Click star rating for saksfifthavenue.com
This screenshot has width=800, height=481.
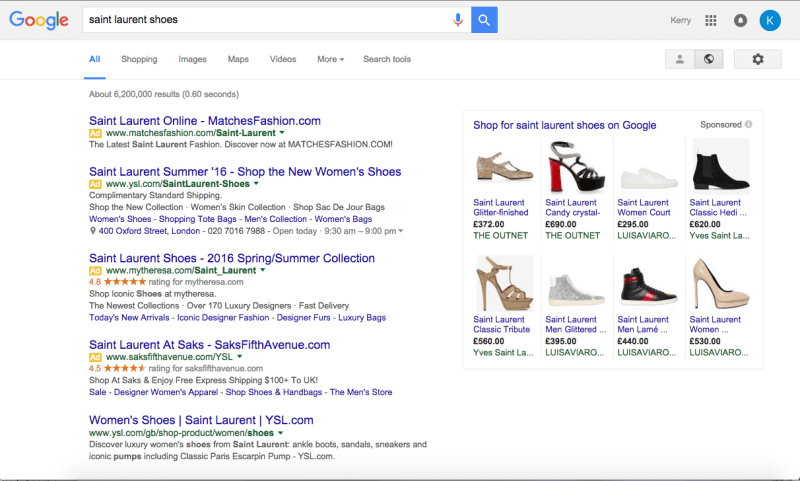pyautogui.click(x=125, y=368)
